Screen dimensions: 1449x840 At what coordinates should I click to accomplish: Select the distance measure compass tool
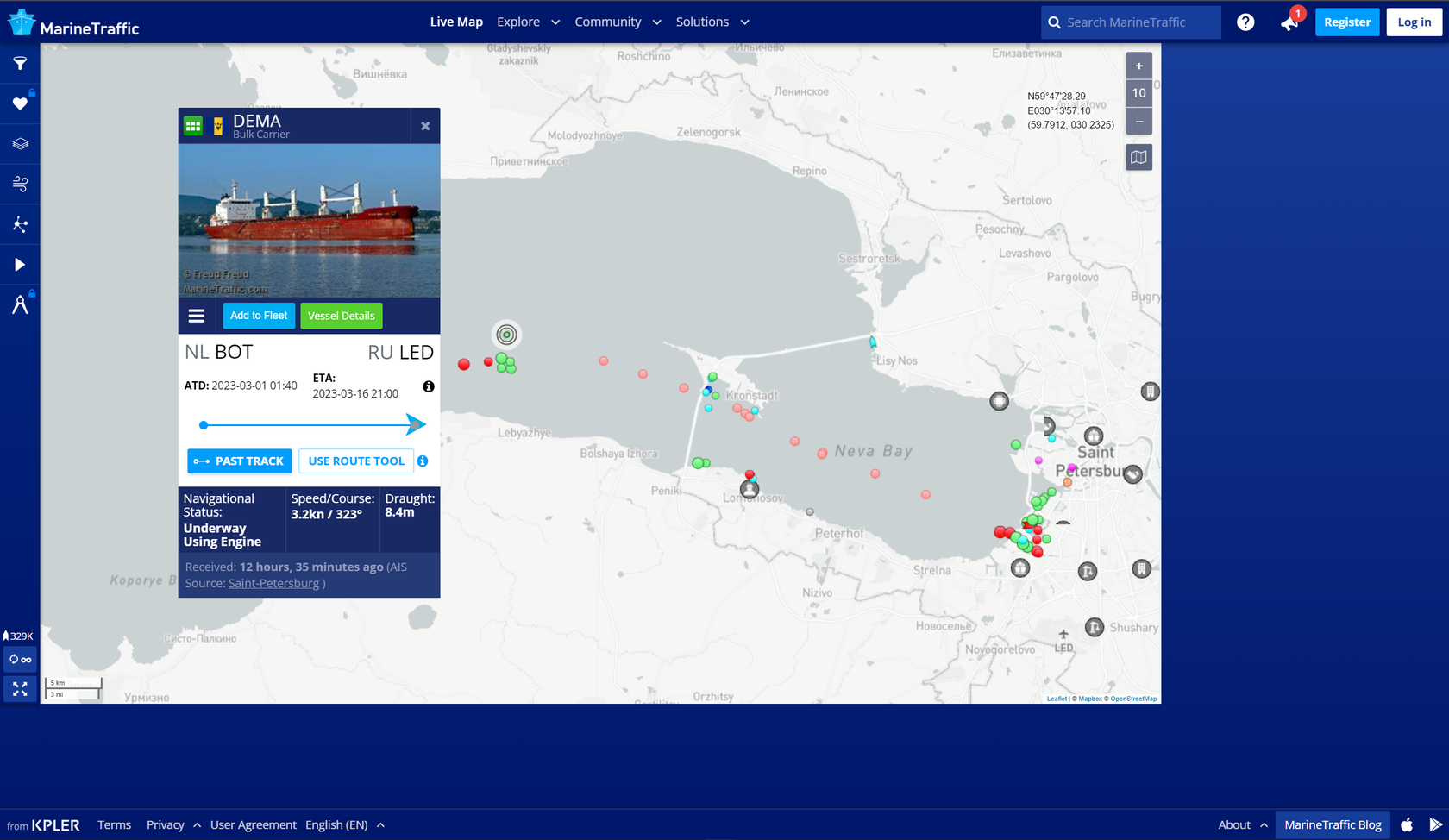[20, 304]
